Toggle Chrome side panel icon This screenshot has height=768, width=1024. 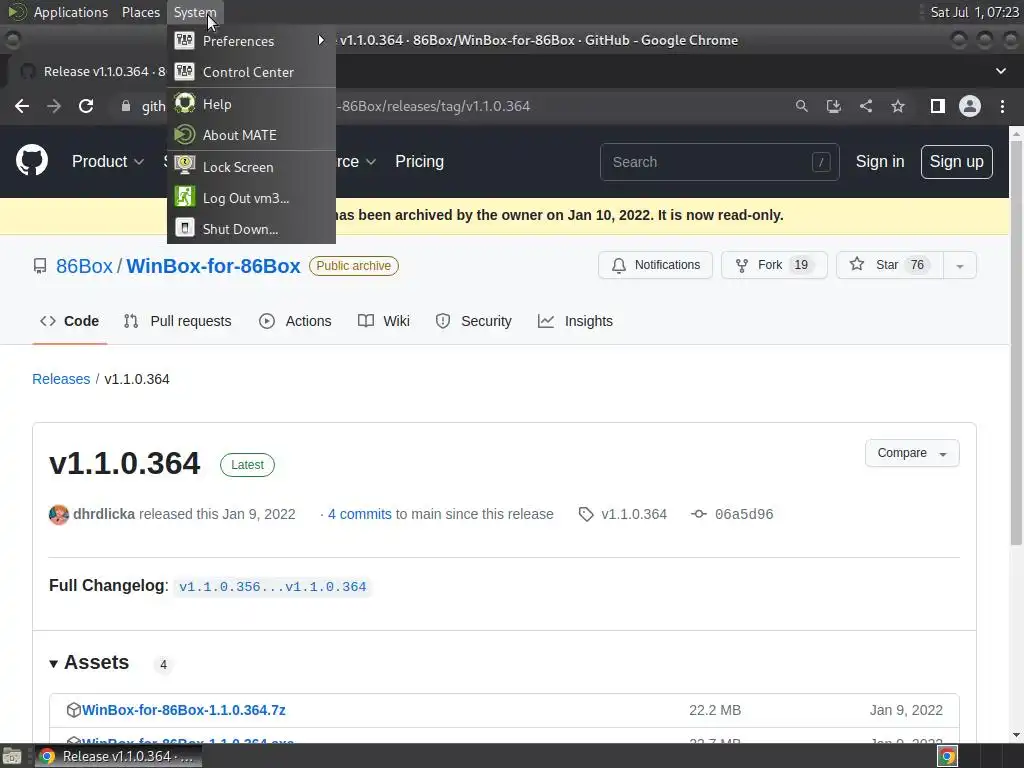point(937,106)
